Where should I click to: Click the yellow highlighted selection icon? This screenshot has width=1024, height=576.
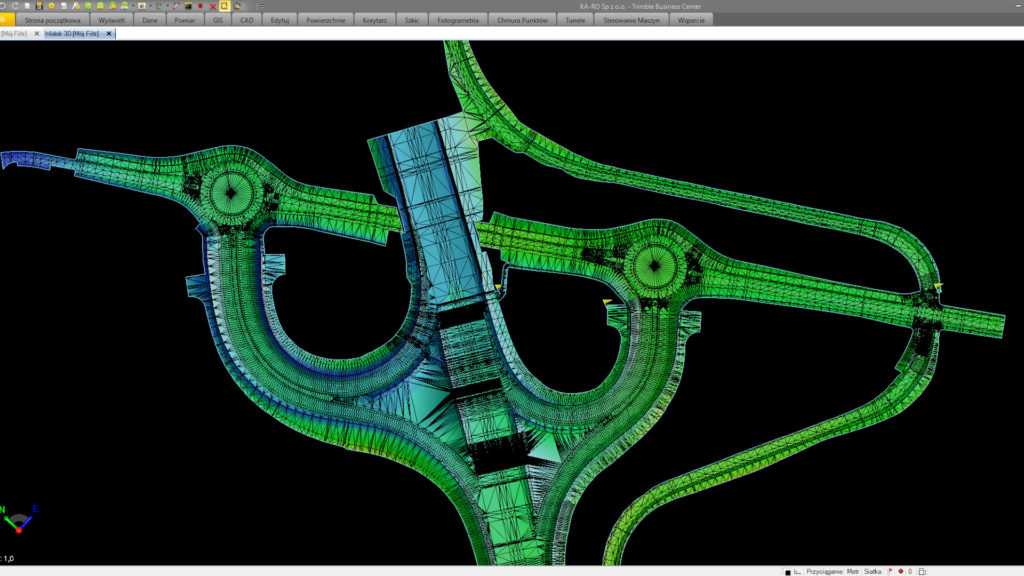pyautogui.click(x=225, y=6)
